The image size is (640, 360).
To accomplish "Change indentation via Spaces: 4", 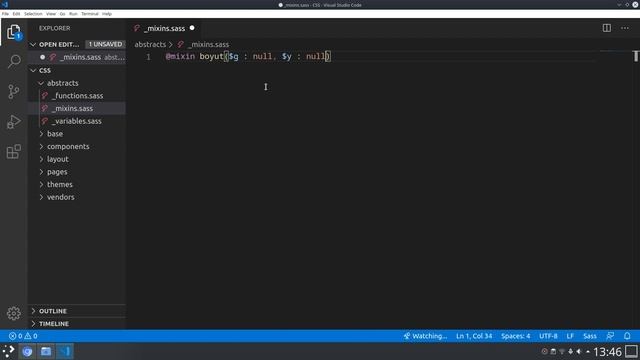I will [x=516, y=336].
